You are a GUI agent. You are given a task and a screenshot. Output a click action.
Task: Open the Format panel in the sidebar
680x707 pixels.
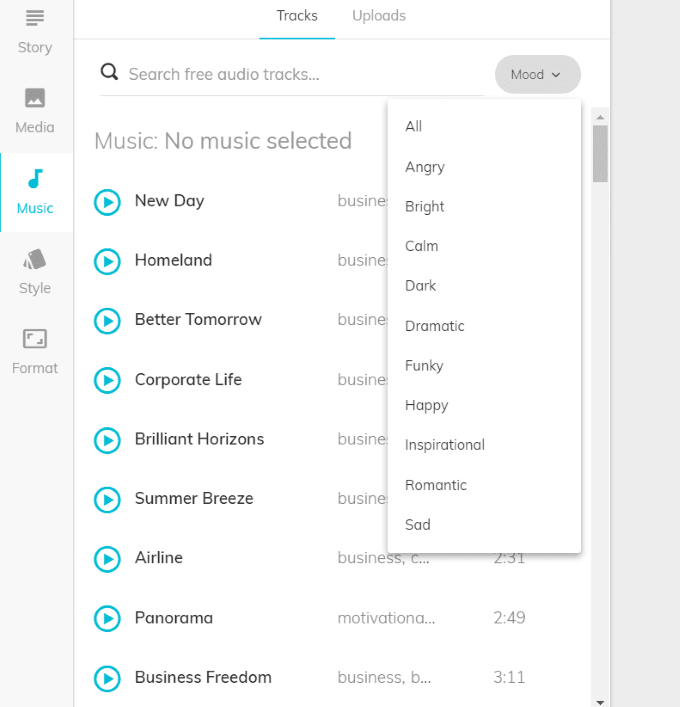coord(35,351)
